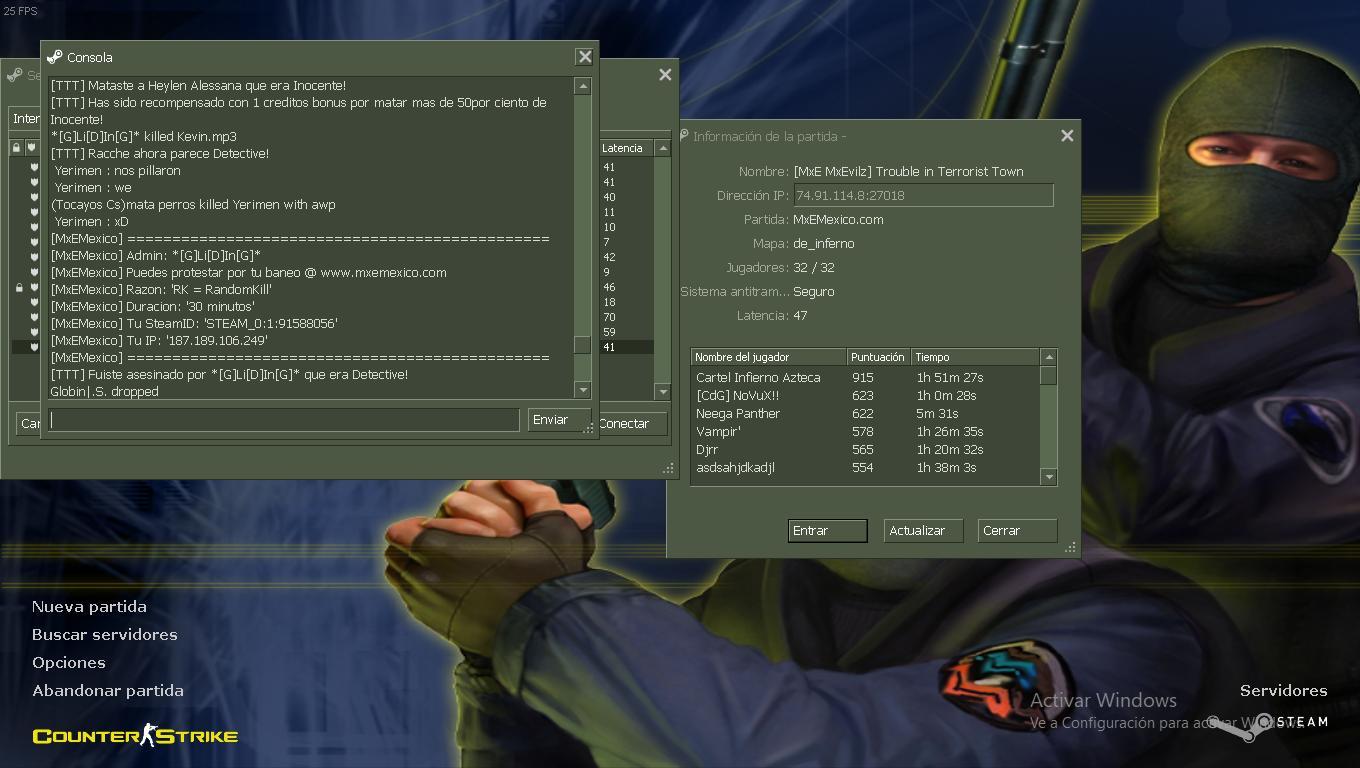Click the shield (VAC) column header in the server list
This screenshot has height=768, width=1360.
click(x=31, y=148)
